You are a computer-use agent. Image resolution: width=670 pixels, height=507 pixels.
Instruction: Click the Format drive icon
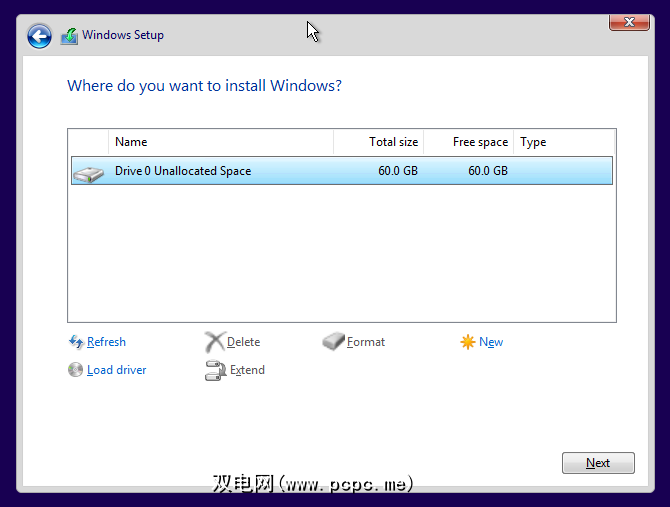[333, 341]
